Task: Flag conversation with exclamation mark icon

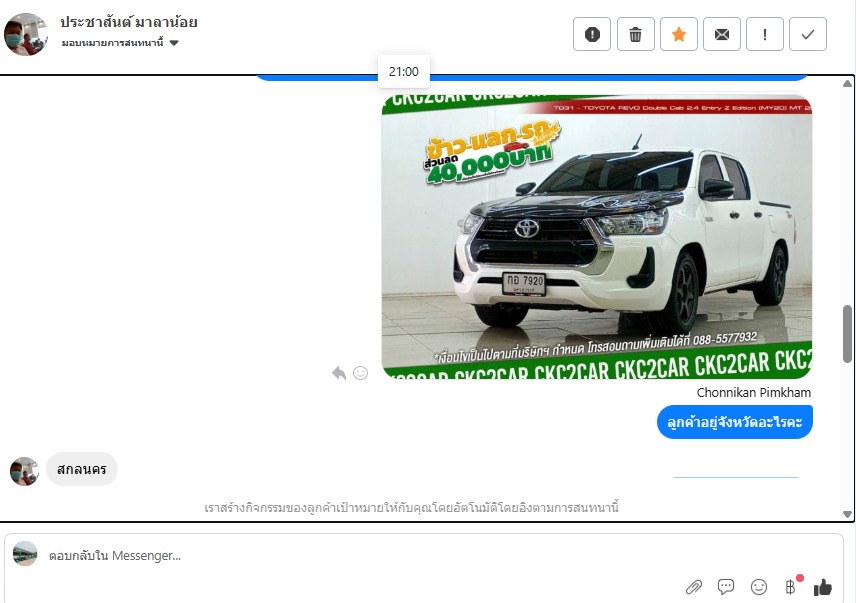Action: coord(765,34)
